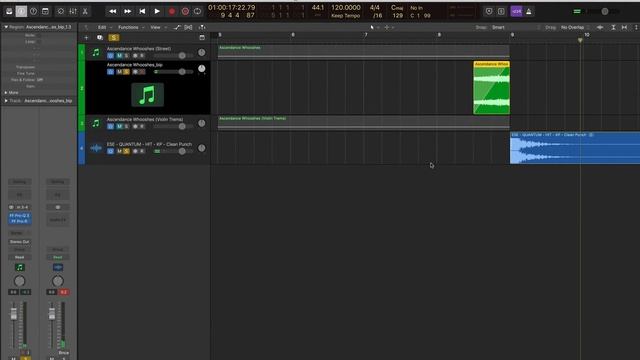Open the Editors scissors icon
The height and width of the screenshot is (360, 640).
85,11
